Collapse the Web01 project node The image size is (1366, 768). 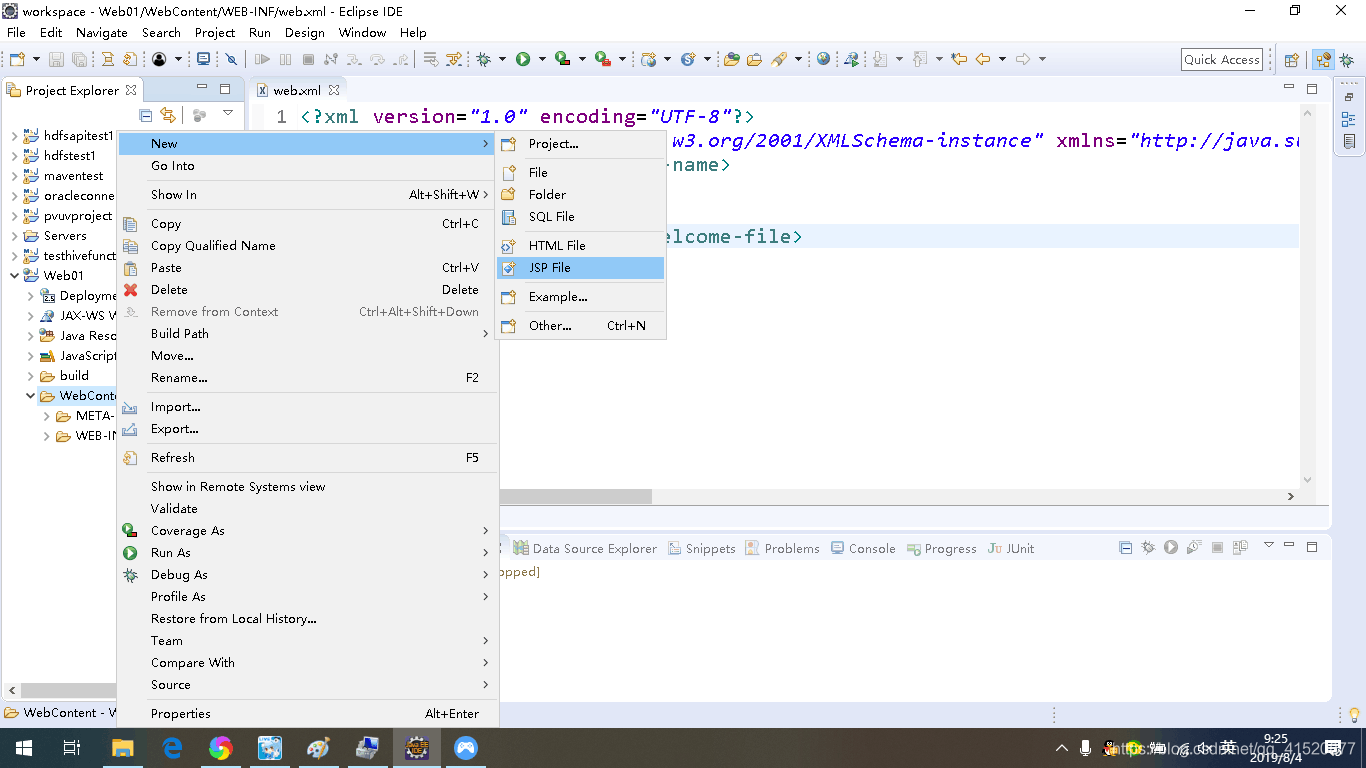click(x=14, y=276)
